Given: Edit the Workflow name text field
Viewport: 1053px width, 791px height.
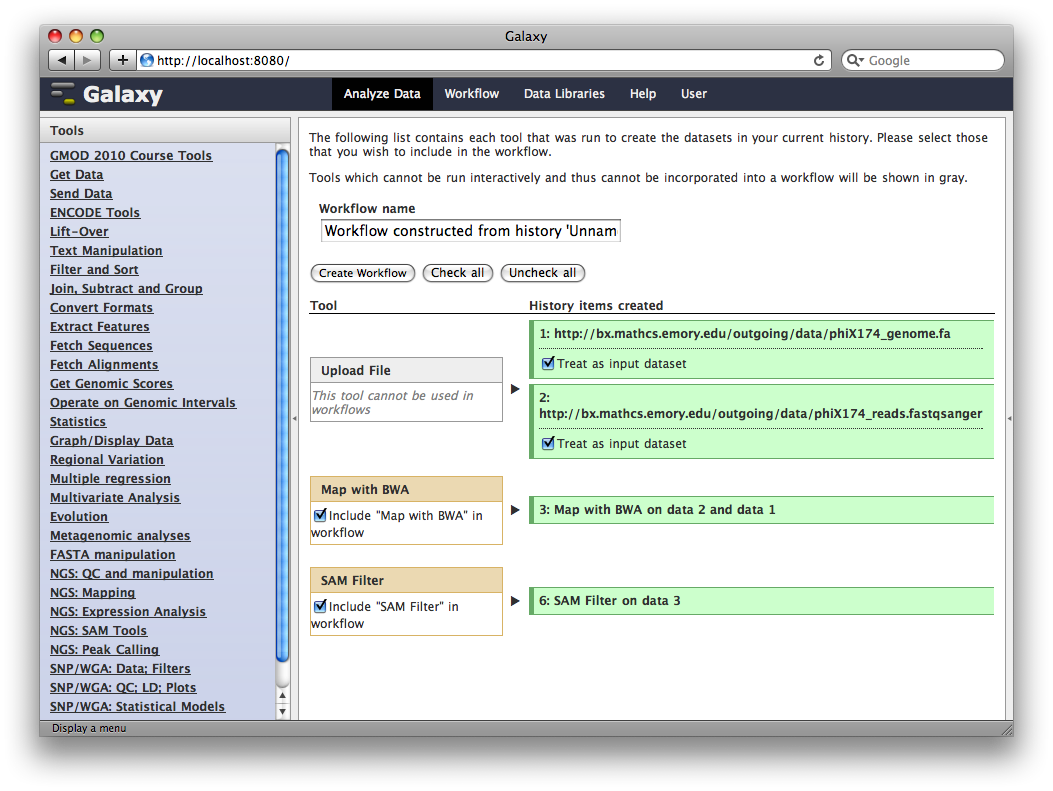Looking at the screenshot, I should pyautogui.click(x=471, y=231).
